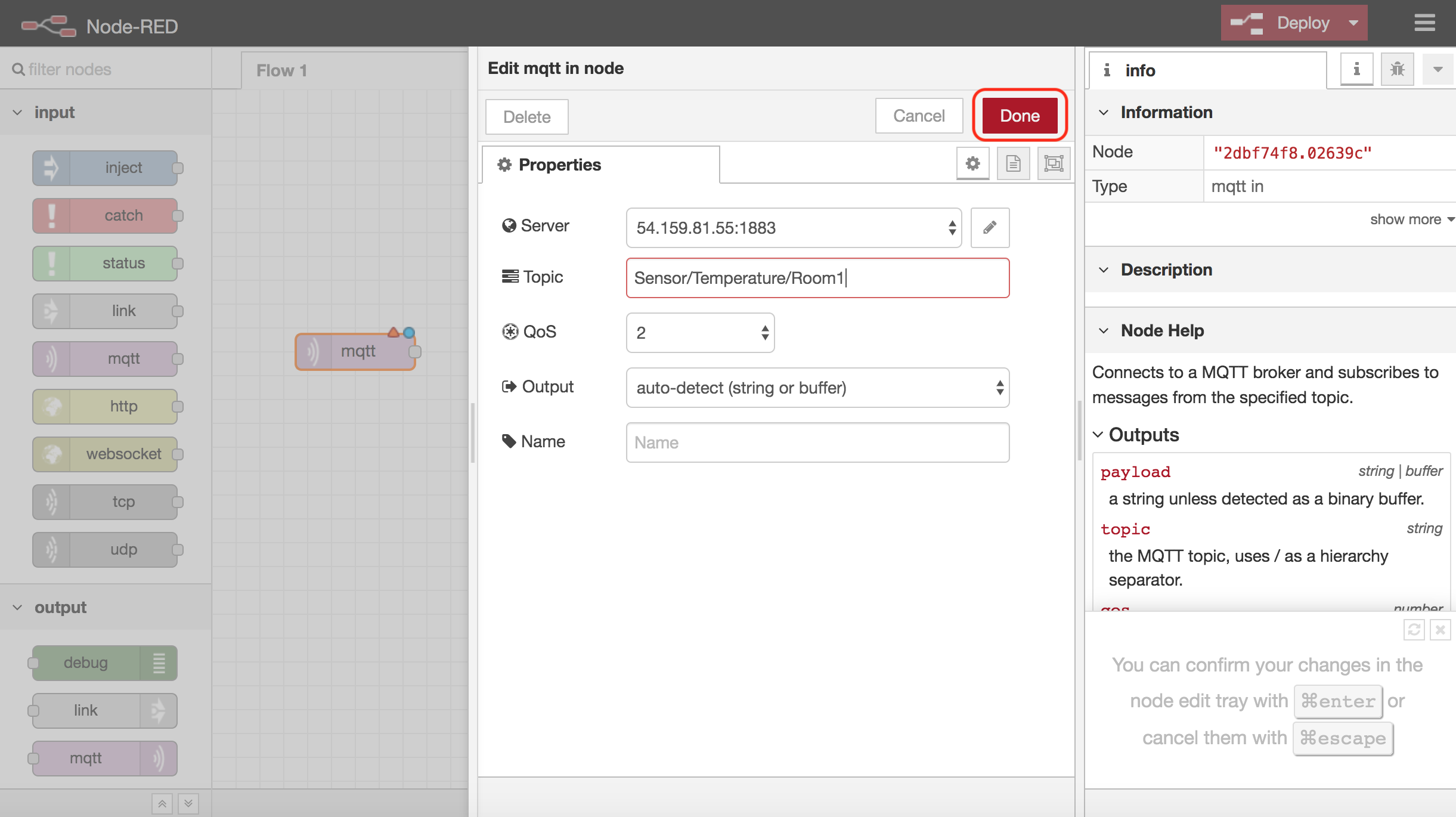
Task: Select the mqtt output node in palette
Action: pos(105,758)
